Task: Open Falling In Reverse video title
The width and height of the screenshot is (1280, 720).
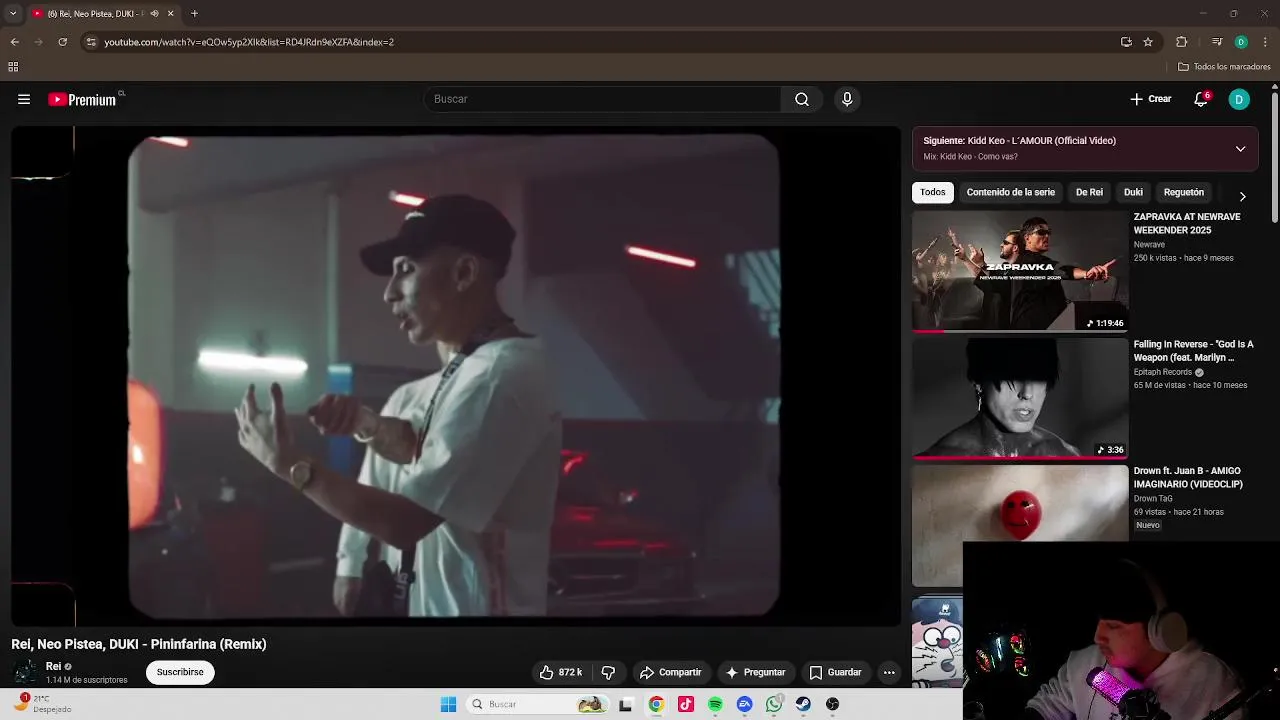Action: click(1193, 350)
